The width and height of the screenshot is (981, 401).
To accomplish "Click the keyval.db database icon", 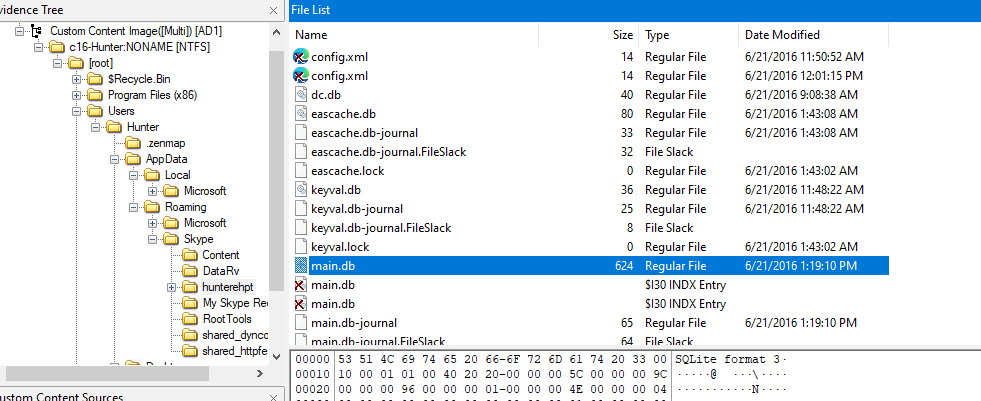I will (x=300, y=190).
